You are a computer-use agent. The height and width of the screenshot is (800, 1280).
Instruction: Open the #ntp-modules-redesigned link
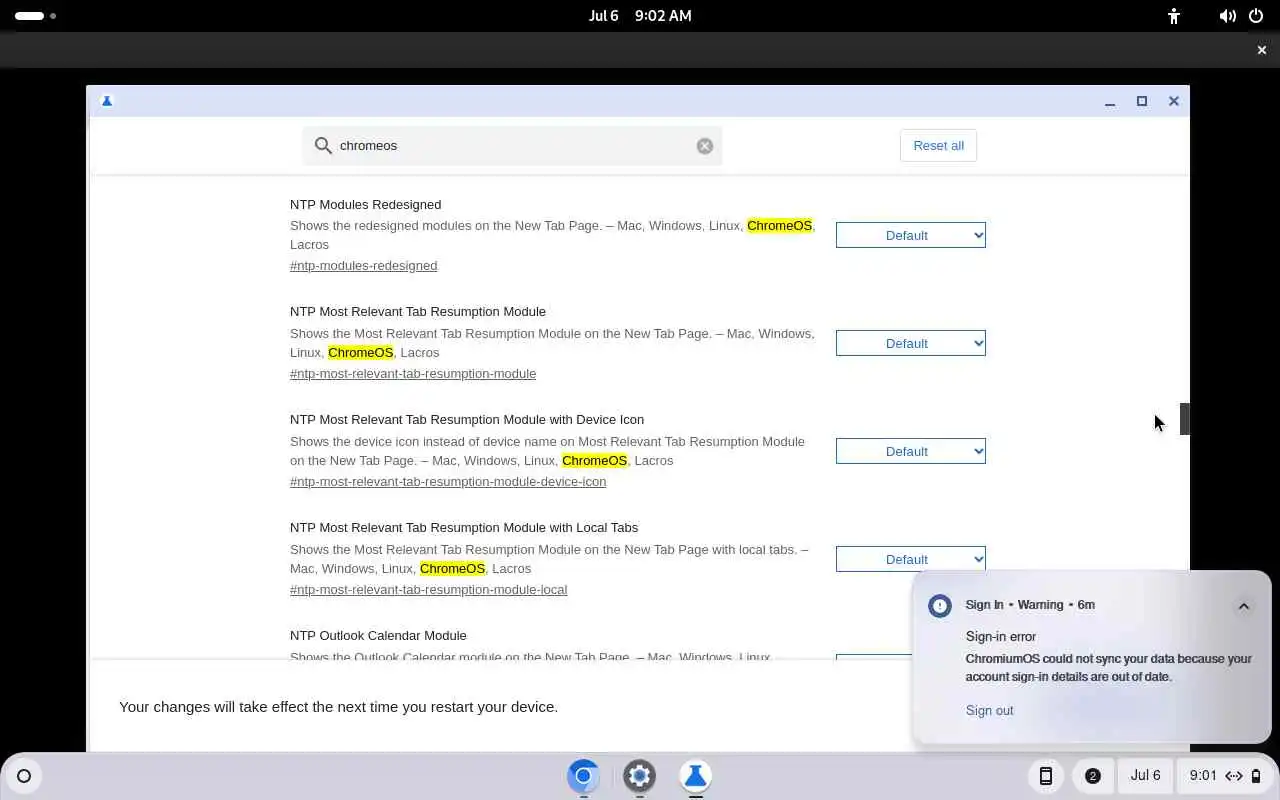pyautogui.click(x=363, y=266)
